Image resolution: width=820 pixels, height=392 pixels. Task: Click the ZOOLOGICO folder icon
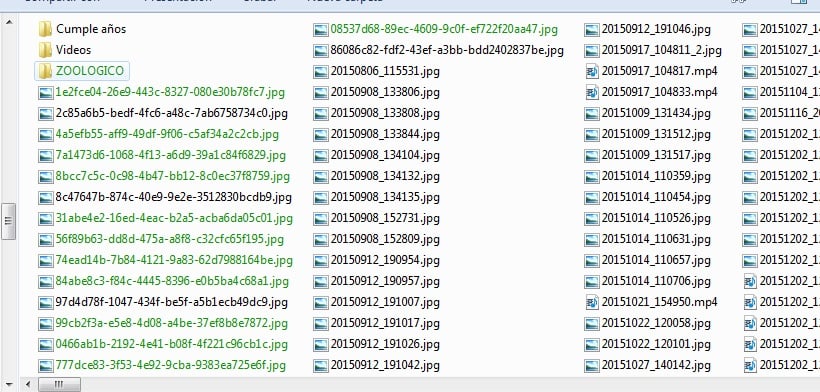pyautogui.click(x=45, y=71)
